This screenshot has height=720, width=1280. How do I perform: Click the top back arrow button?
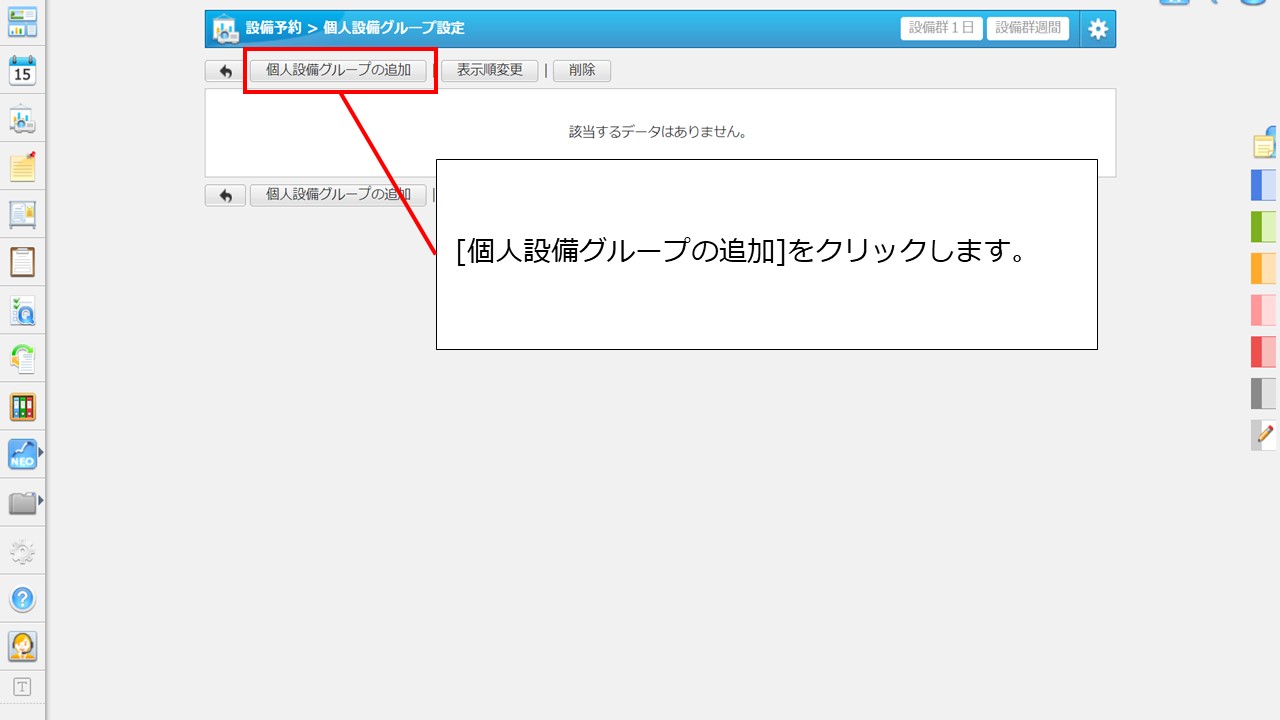coord(225,71)
